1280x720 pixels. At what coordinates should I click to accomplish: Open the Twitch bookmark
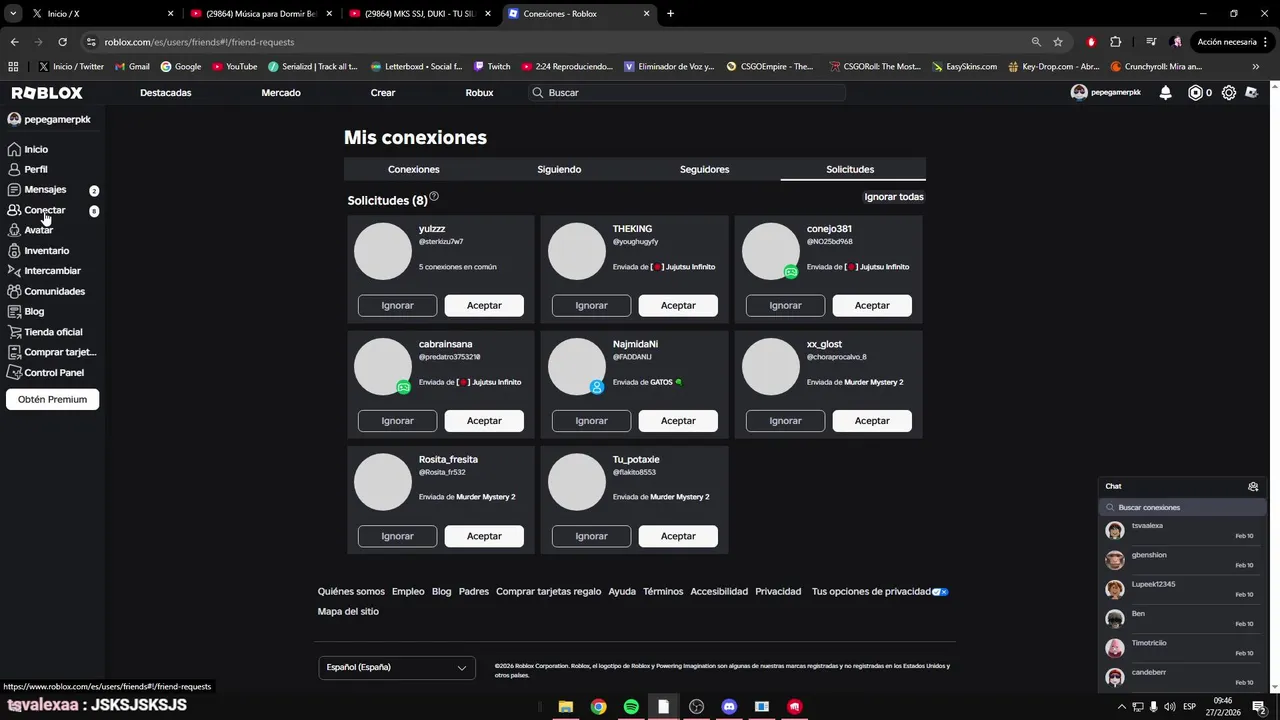tap(492, 66)
